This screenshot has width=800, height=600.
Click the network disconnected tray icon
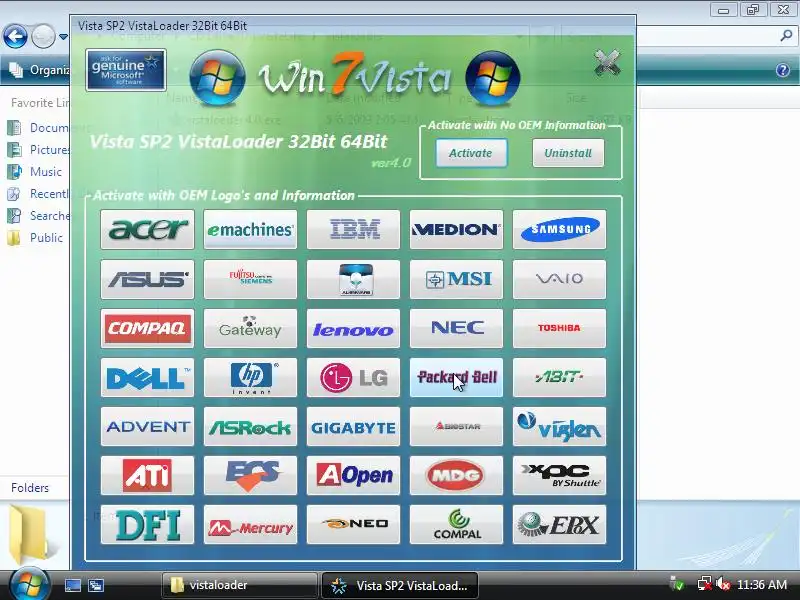click(705, 584)
